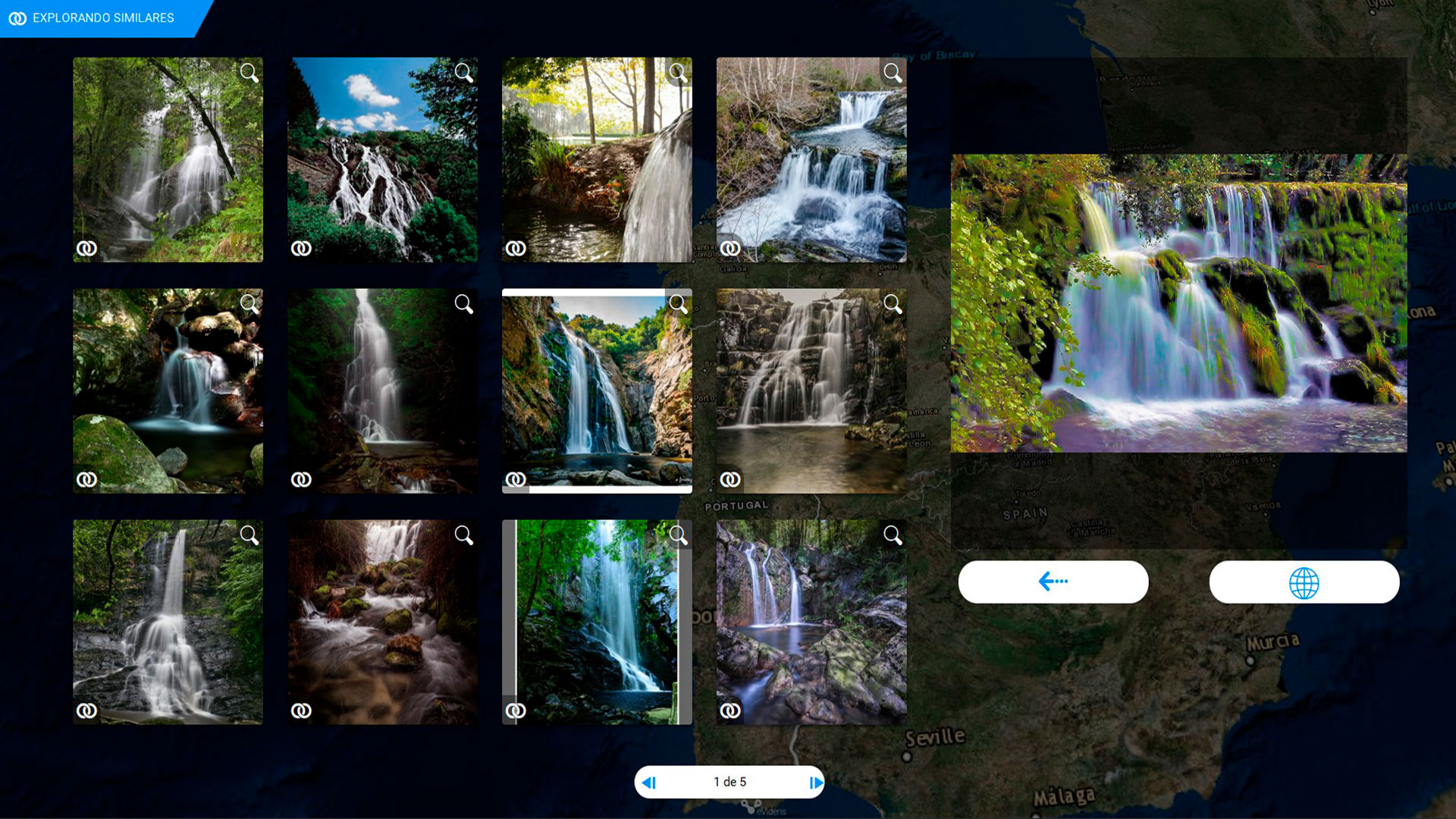Zoom the rocky stream rapids thumbnail magnifier

coord(463,535)
